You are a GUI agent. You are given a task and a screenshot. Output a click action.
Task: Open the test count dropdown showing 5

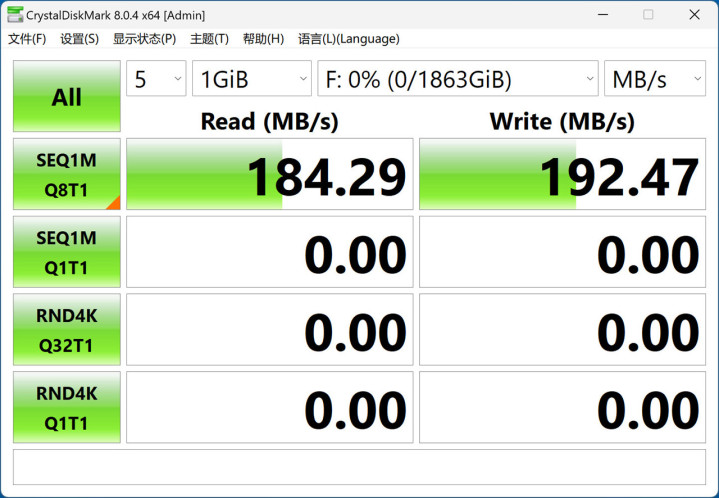coord(156,78)
